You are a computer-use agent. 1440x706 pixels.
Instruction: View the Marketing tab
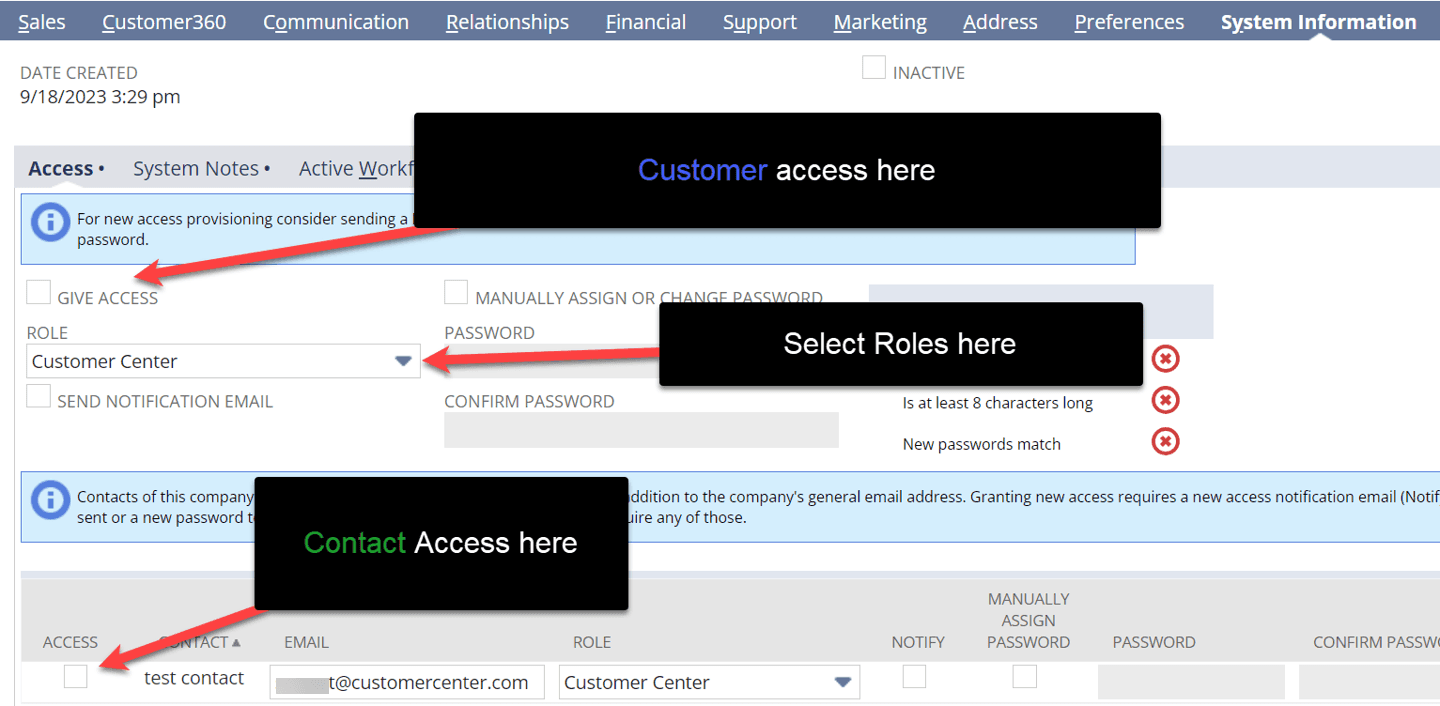click(880, 22)
